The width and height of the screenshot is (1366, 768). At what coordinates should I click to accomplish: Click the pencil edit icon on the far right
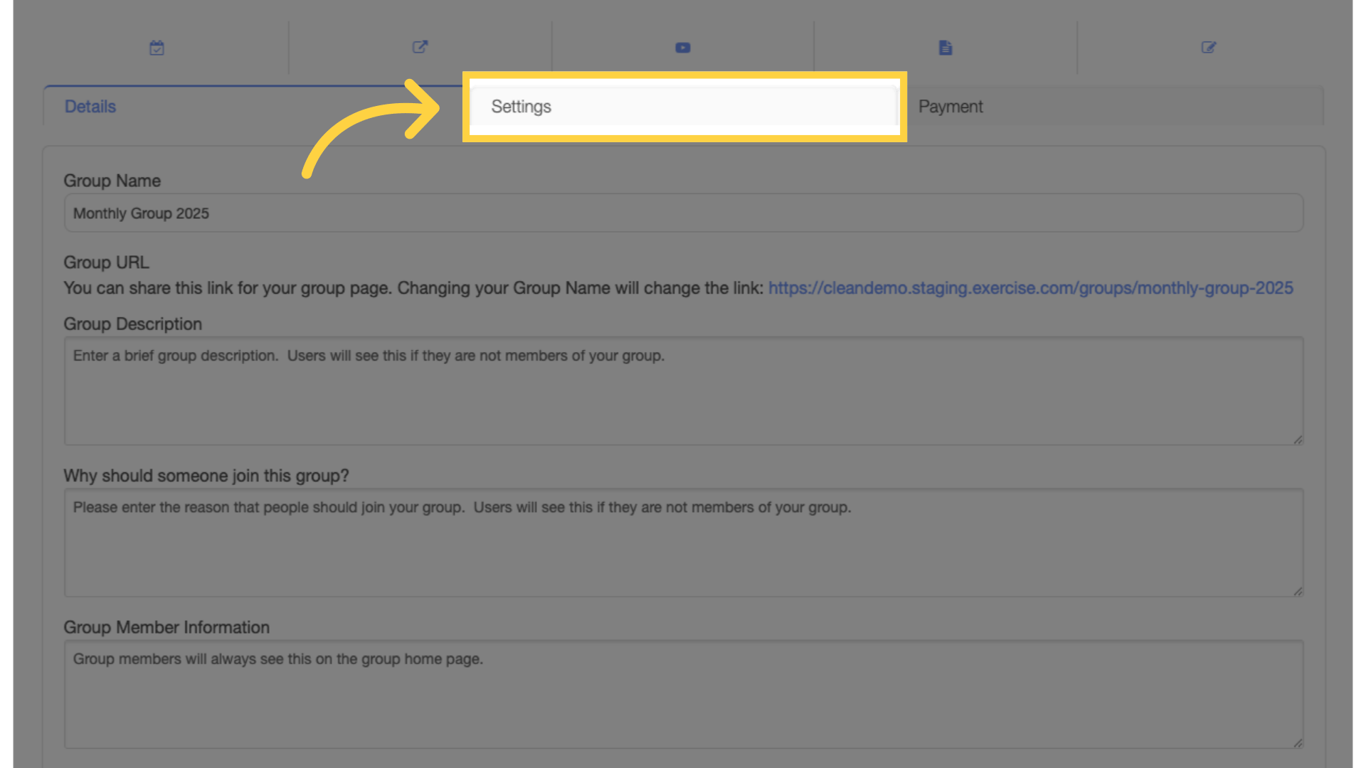click(1208, 47)
